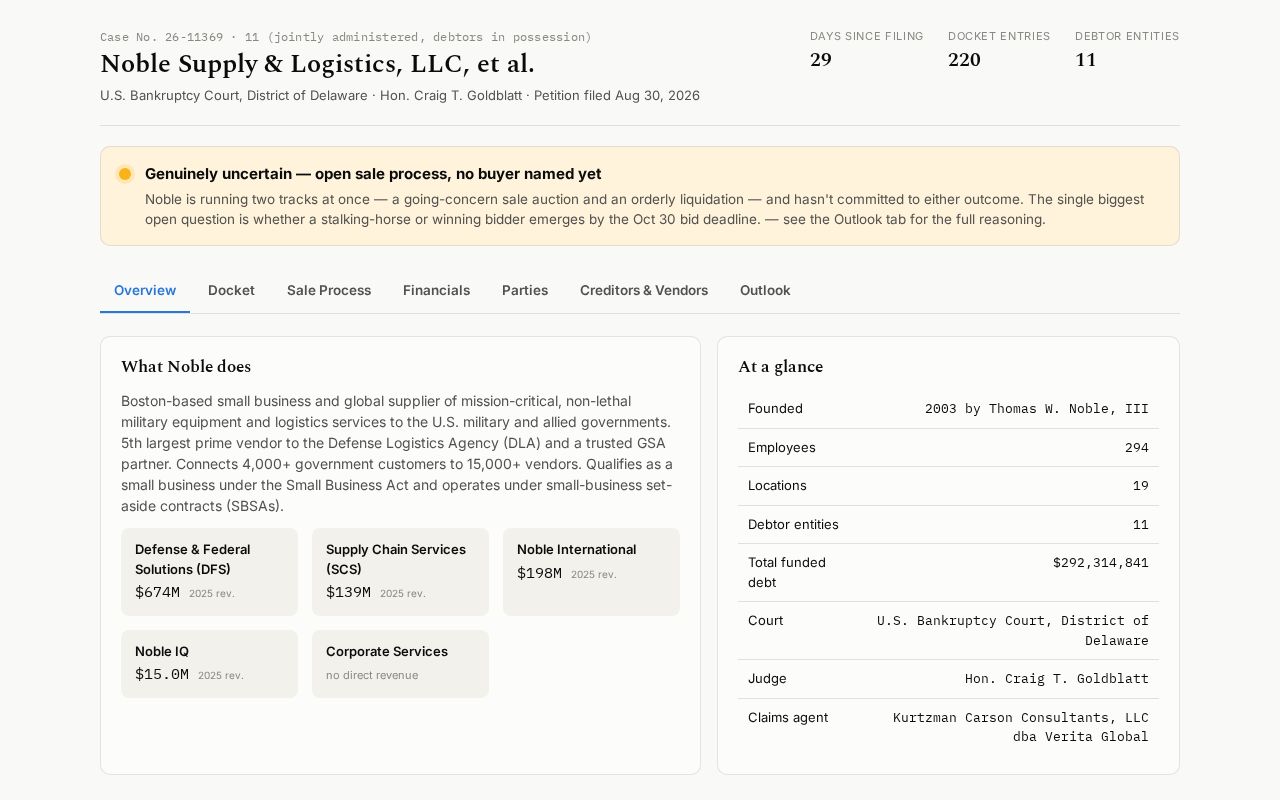
Task: Click "Kurtzman Carson Consultants, LLC dba Verita Global"
Action: pos(1021,727)
